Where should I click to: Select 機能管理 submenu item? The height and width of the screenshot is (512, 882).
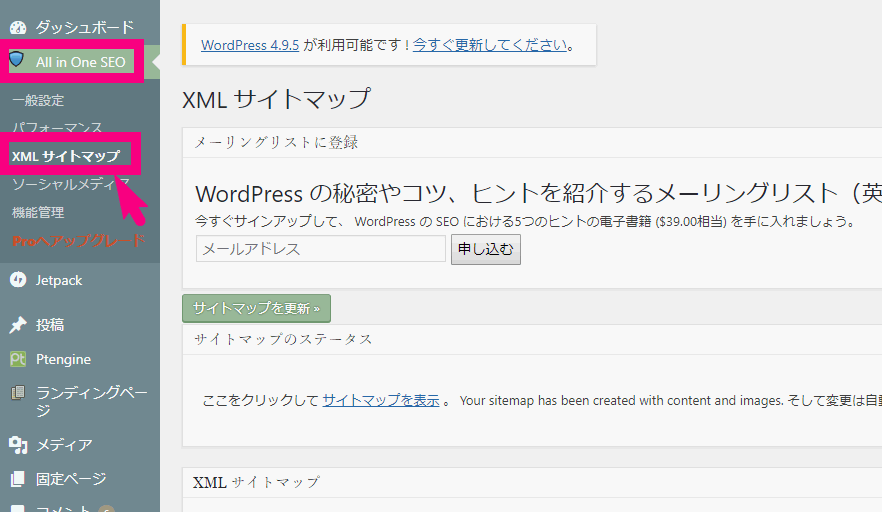[38, 212]
